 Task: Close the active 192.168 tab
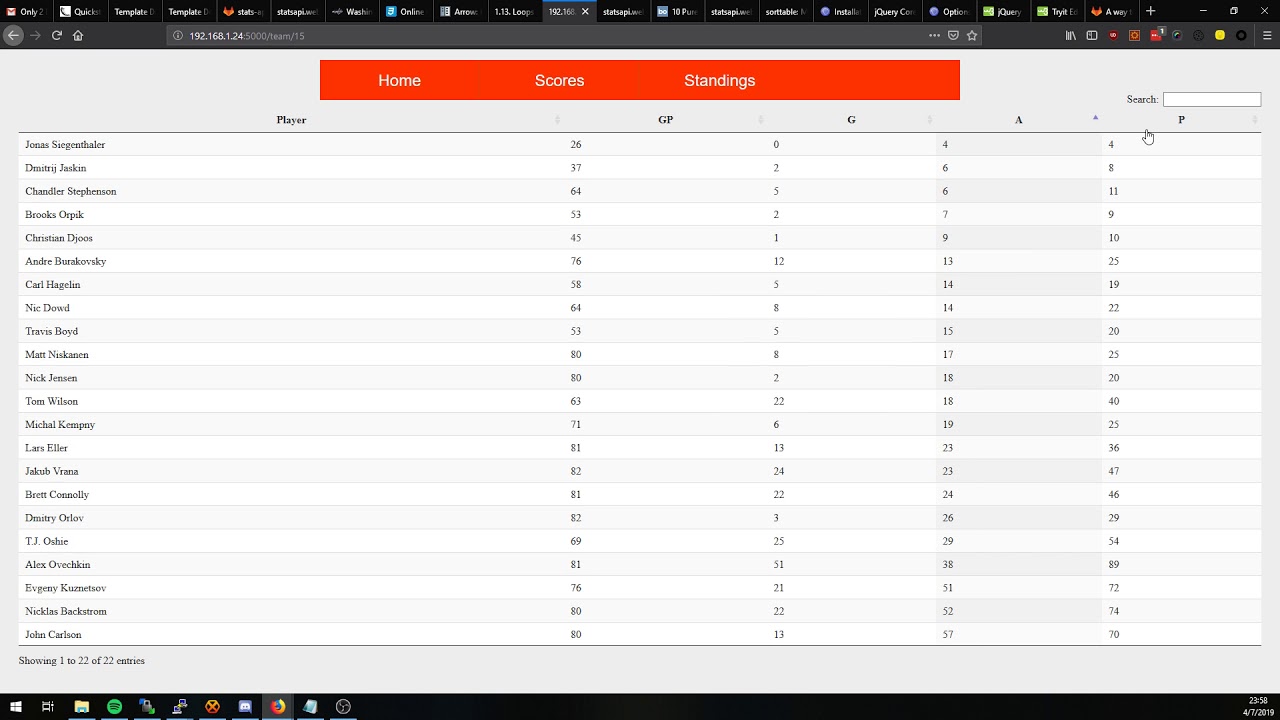click(585, 11)
